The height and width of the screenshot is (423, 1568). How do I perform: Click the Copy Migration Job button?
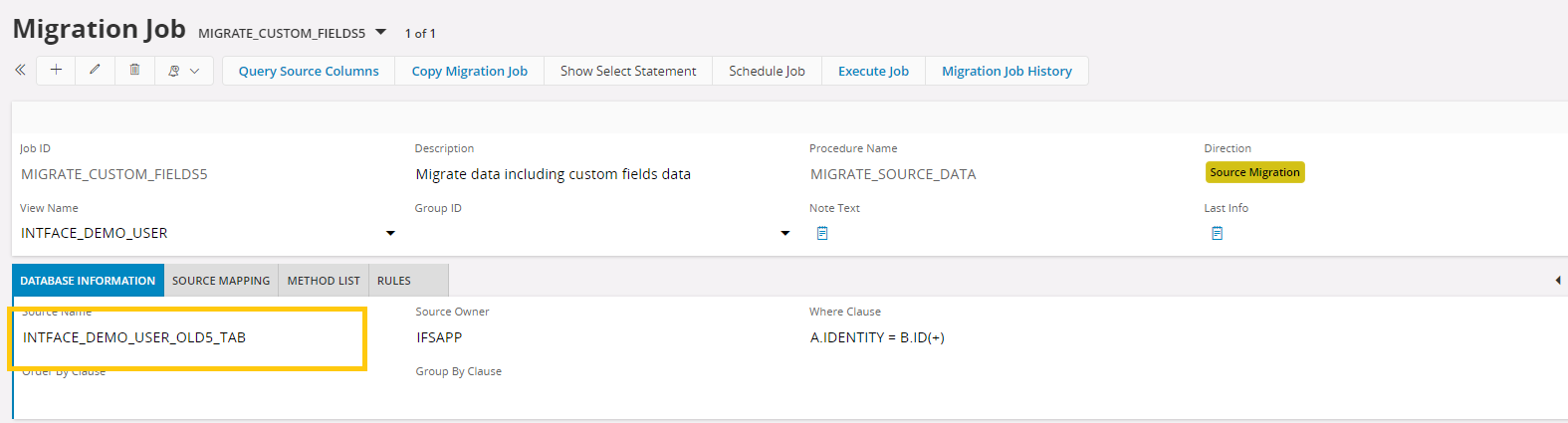470,71
